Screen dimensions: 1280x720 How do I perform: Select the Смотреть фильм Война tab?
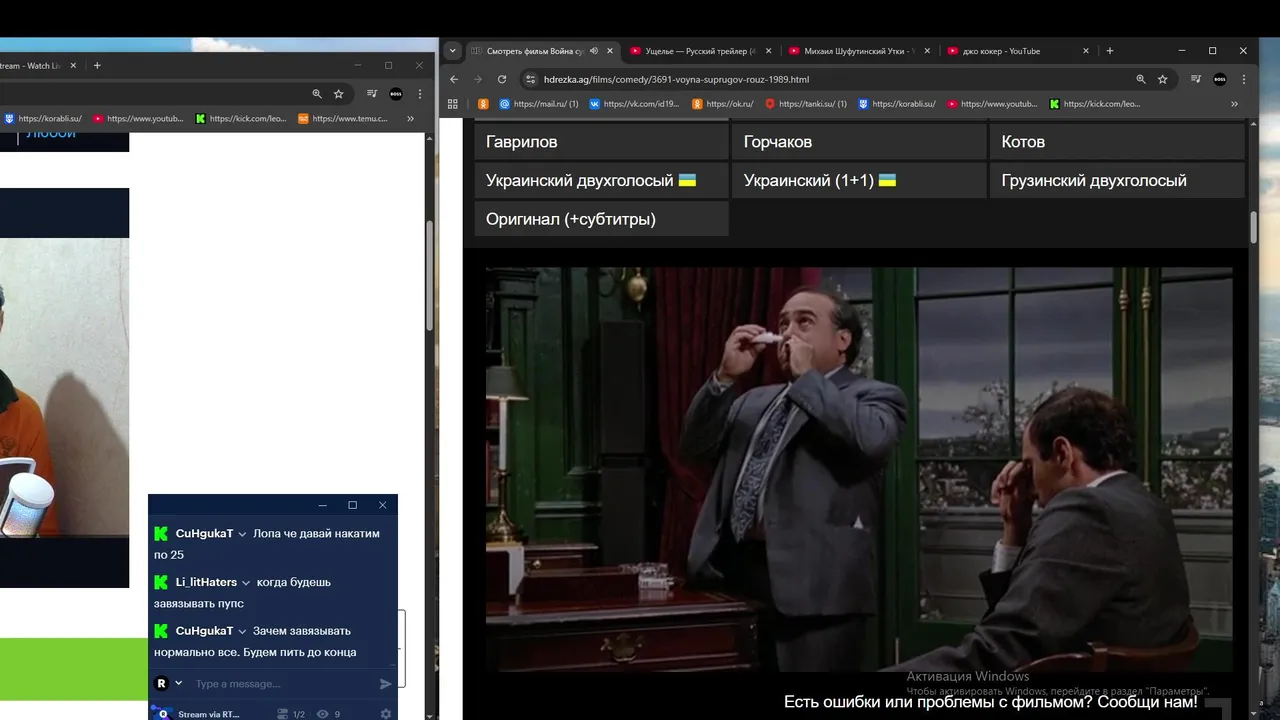(542, 51)
